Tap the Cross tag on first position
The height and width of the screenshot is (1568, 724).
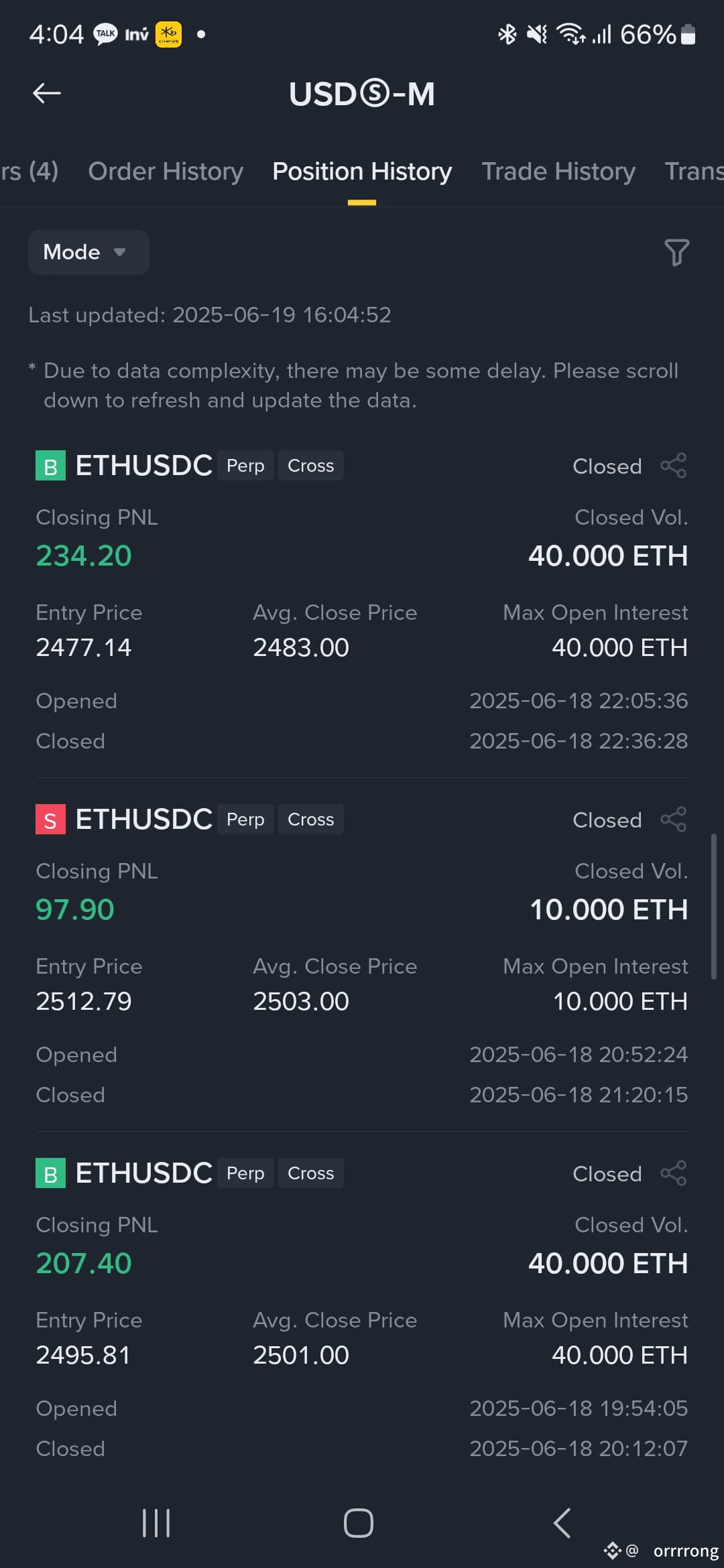click(311, 466)
